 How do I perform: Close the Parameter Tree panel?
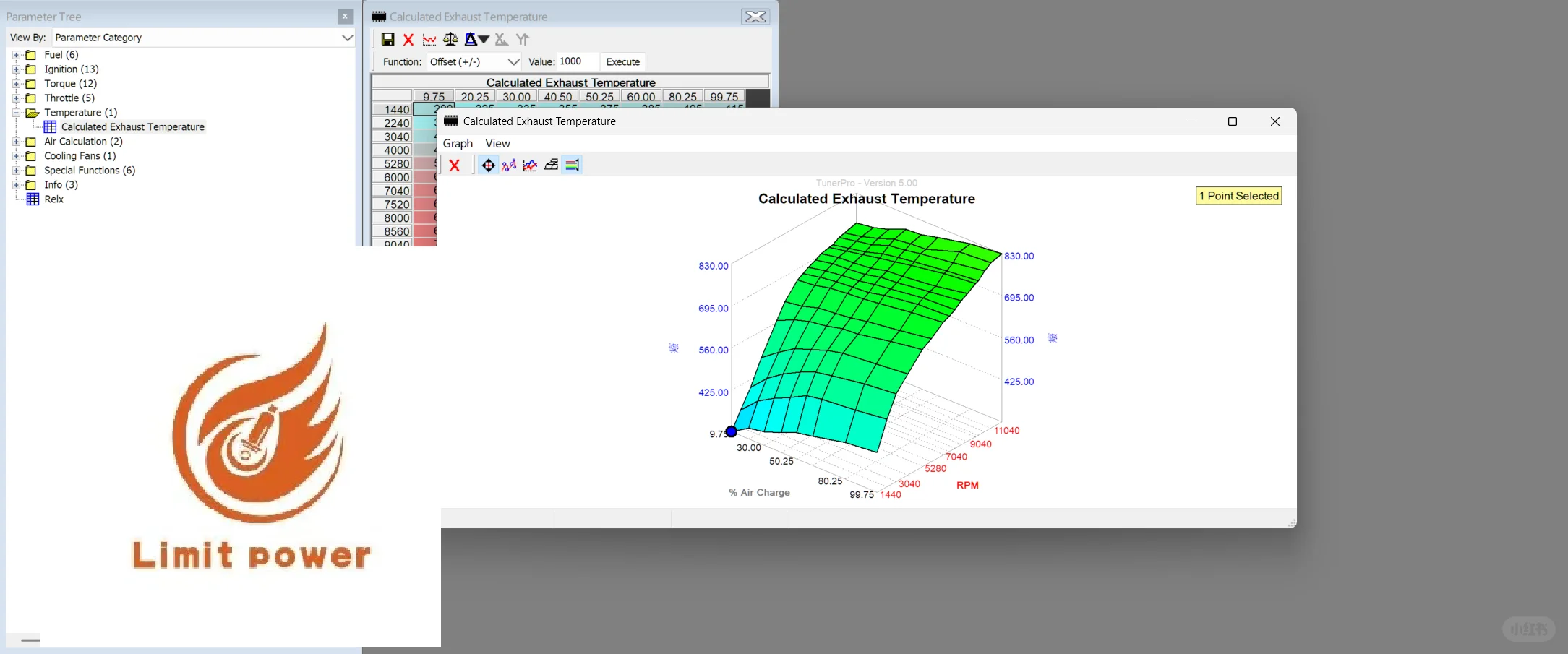[345, 16]
